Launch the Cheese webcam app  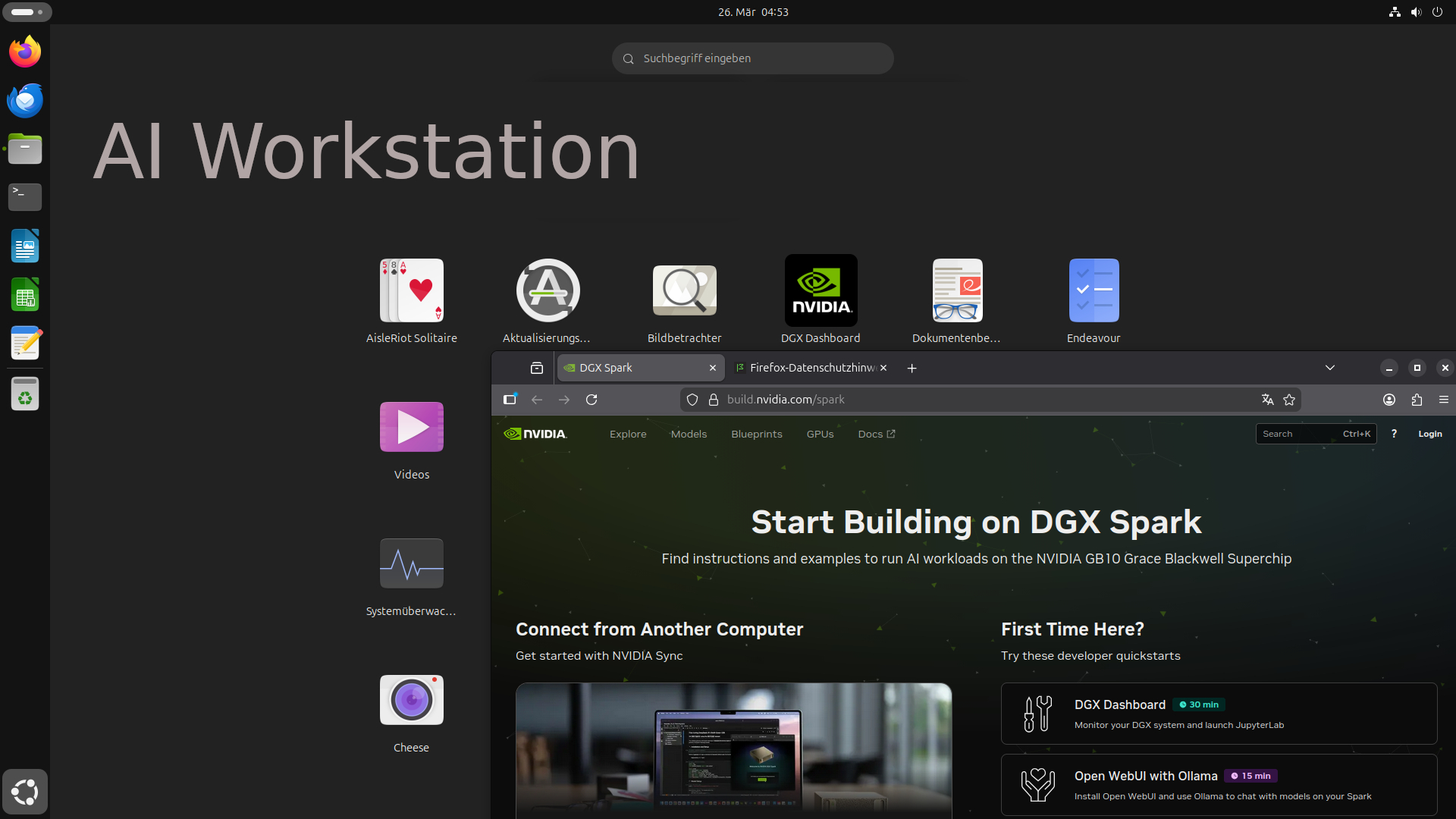coord(412,713)
